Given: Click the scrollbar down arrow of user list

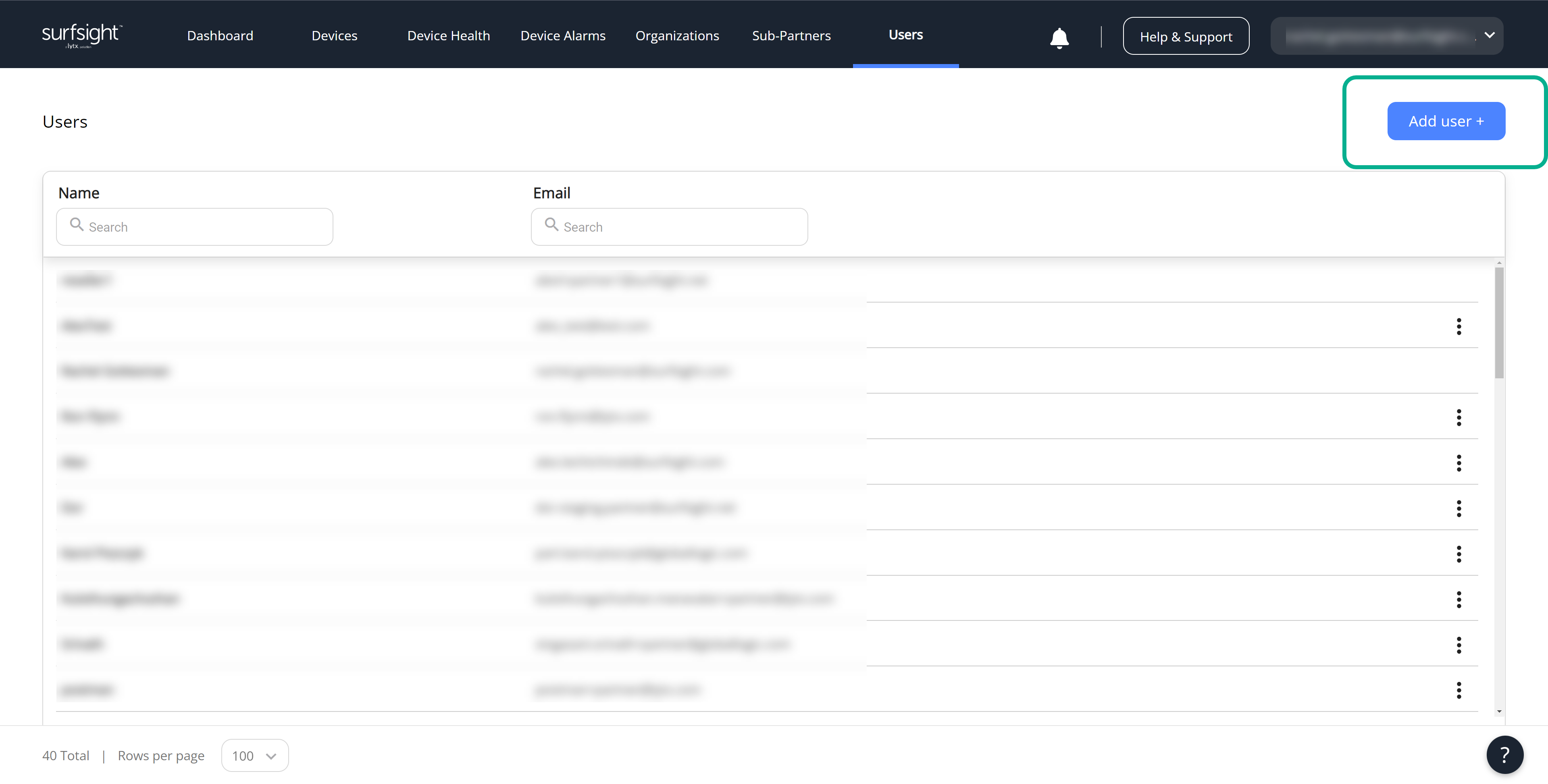Looking at the screenshot, I should (x=1499, y=711).
